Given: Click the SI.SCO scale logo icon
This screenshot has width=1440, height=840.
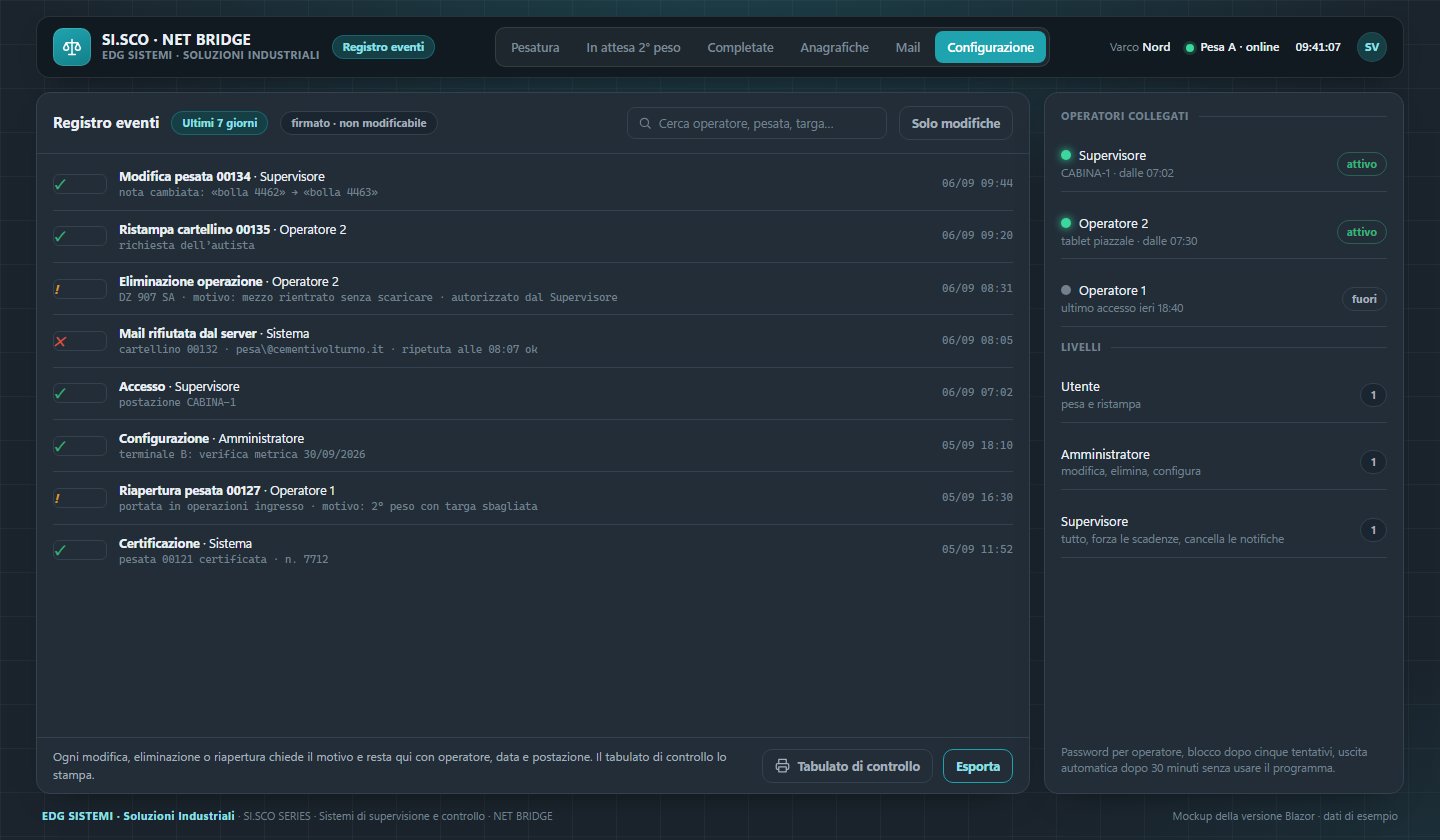Looking at the screenshot, I should 72,47.
